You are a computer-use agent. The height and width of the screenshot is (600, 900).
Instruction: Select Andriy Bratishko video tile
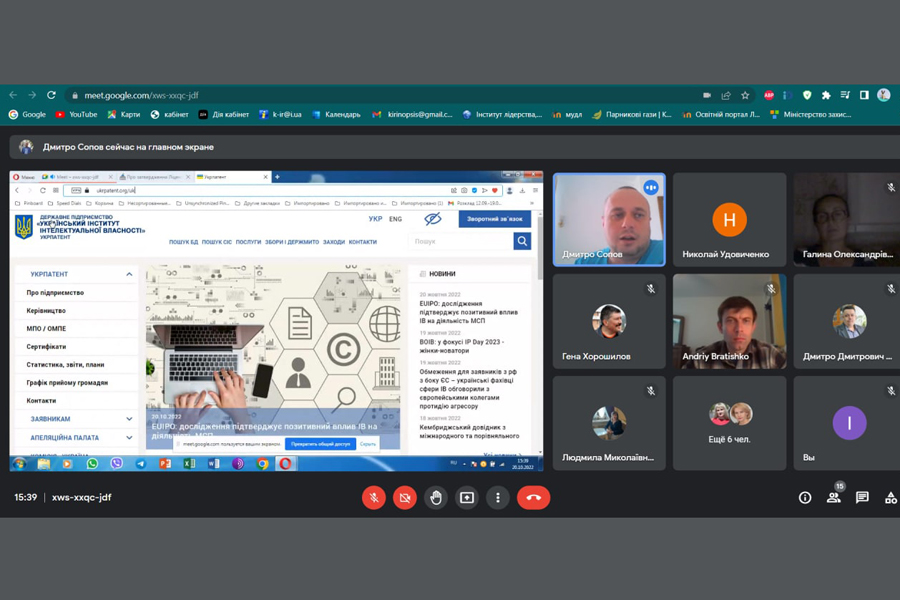click(730, 322)
